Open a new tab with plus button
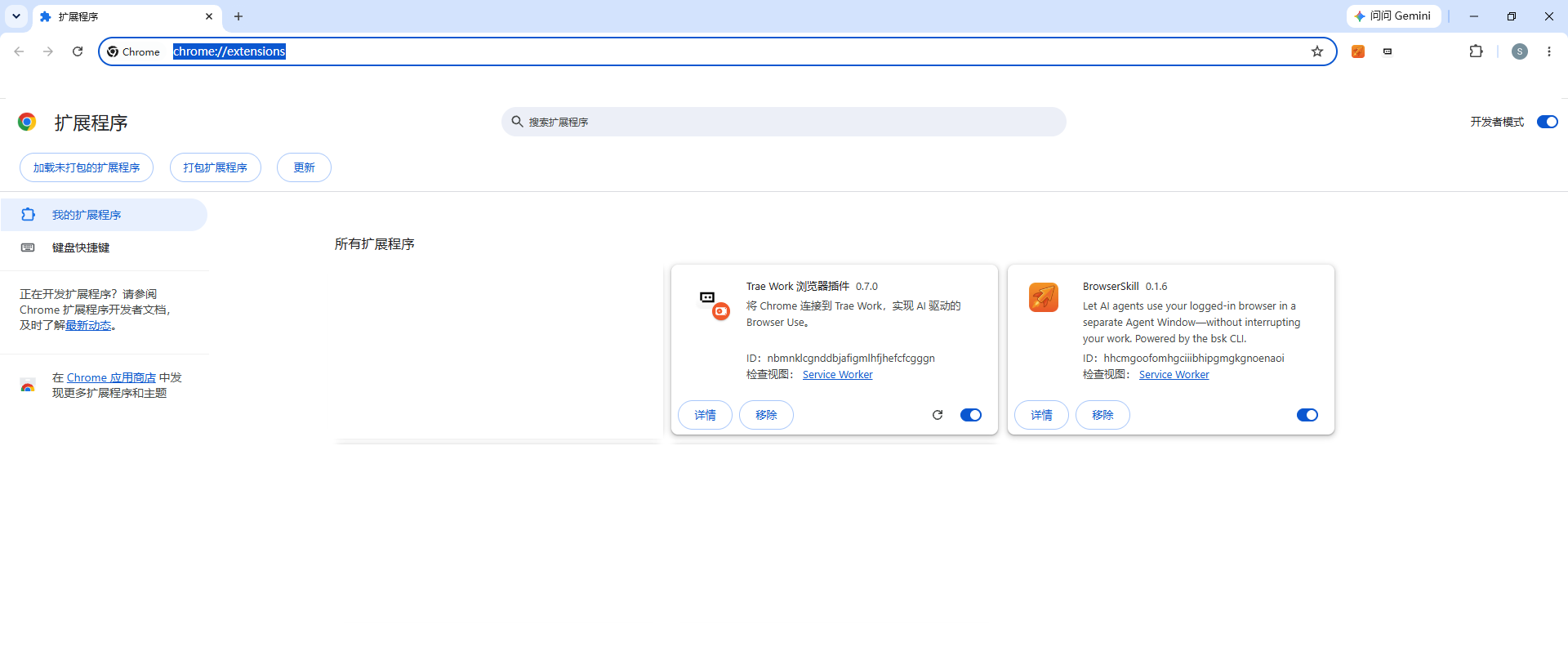Image resolution: width=1568 pixels, height=651 pixels. tap(238, 16)
